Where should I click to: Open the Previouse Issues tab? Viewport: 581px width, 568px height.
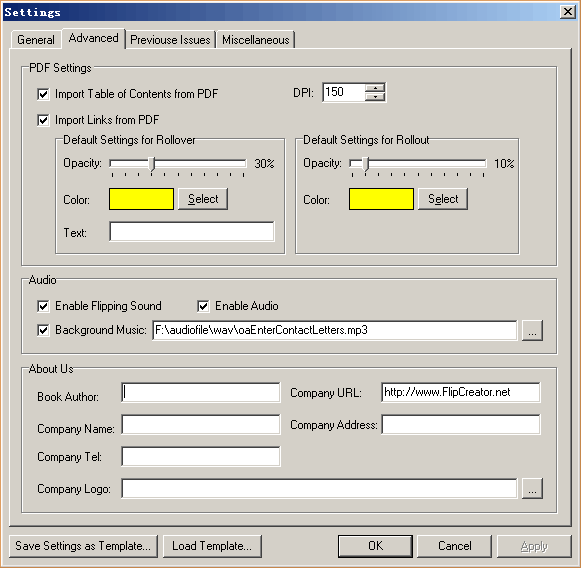(x=170, y=40)
